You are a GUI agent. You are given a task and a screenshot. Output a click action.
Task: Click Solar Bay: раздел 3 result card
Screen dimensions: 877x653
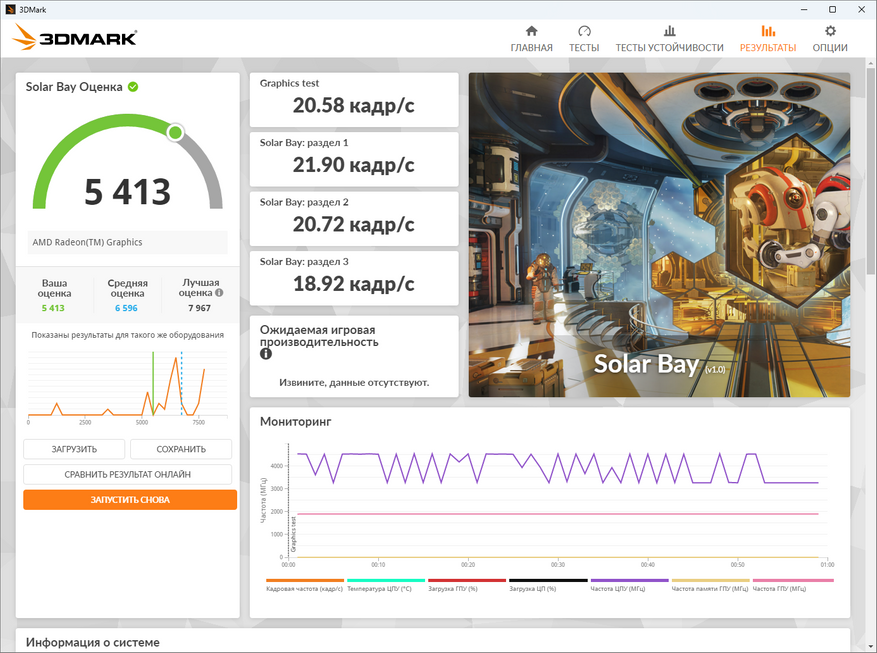[x=354, y=278]
